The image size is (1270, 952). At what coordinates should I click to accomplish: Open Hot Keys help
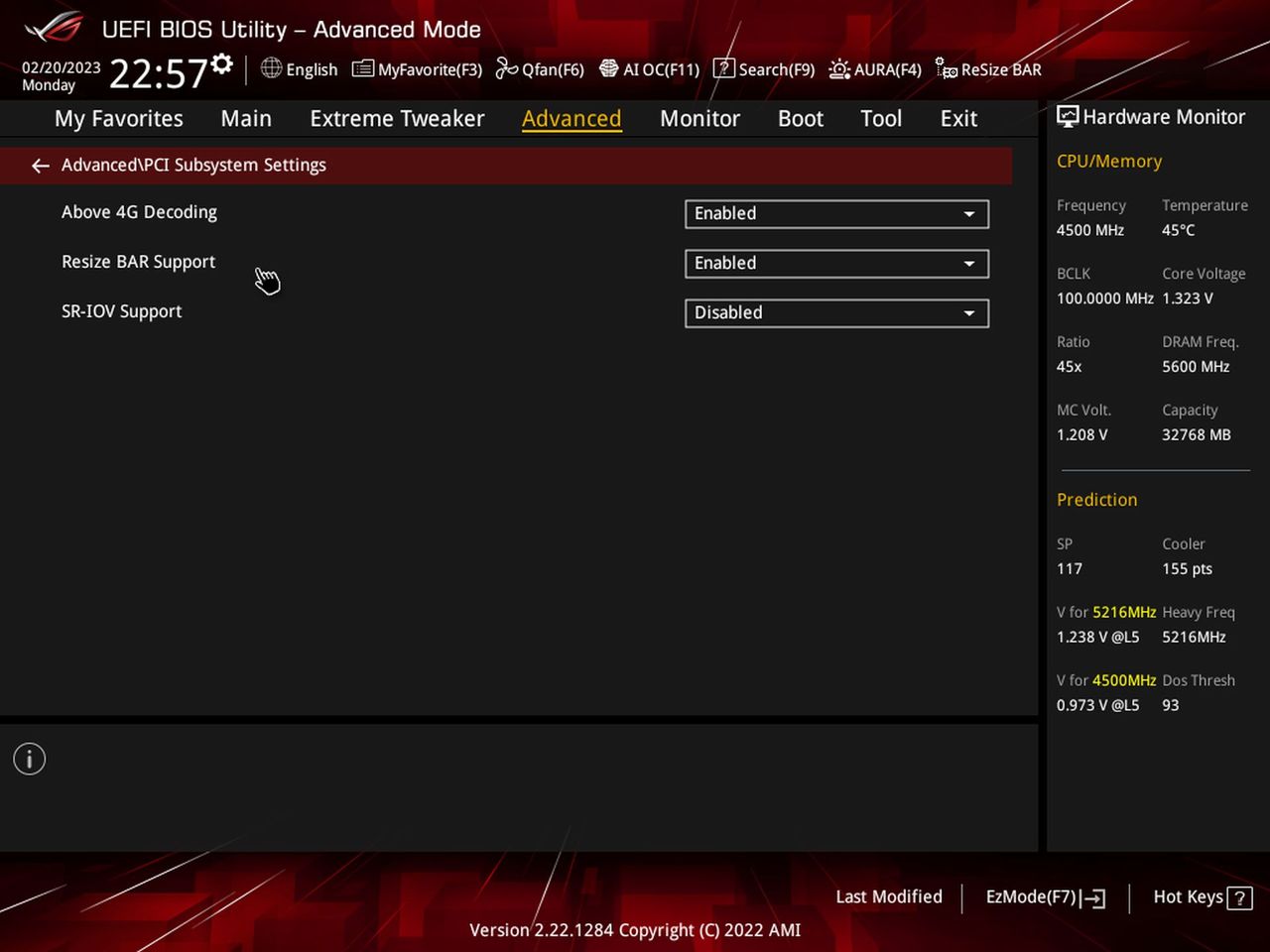1203,897
